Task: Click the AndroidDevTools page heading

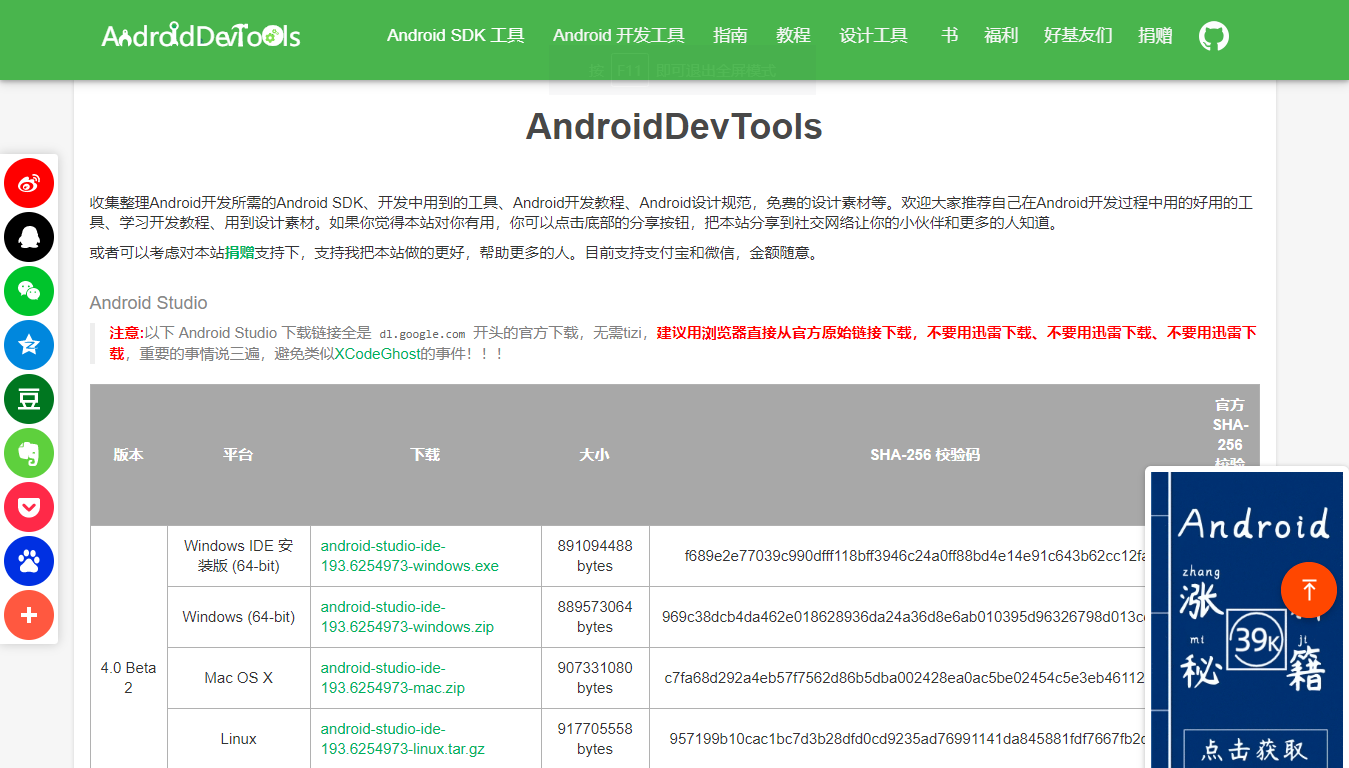Action: point(674,127)
